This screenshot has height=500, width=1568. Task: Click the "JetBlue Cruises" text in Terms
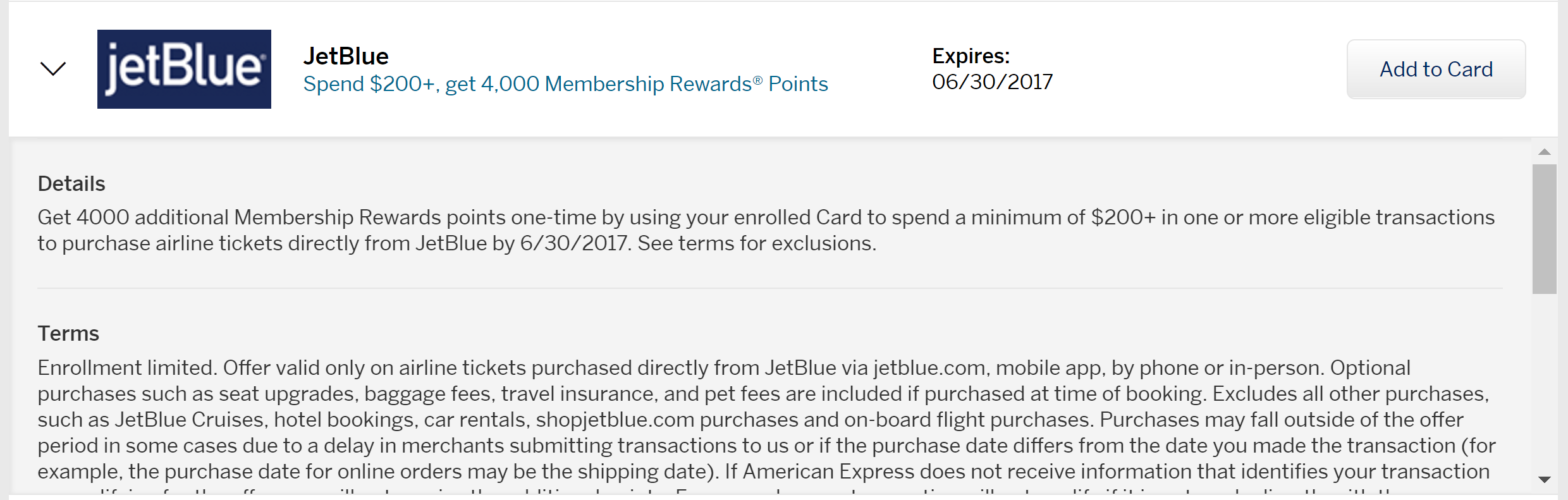point(189,420)
